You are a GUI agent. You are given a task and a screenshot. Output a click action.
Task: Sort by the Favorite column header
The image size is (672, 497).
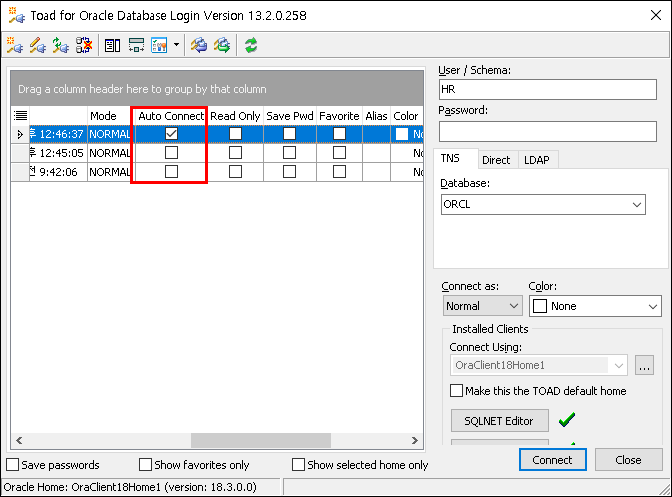pyautogui.click(x=339, y=116)
